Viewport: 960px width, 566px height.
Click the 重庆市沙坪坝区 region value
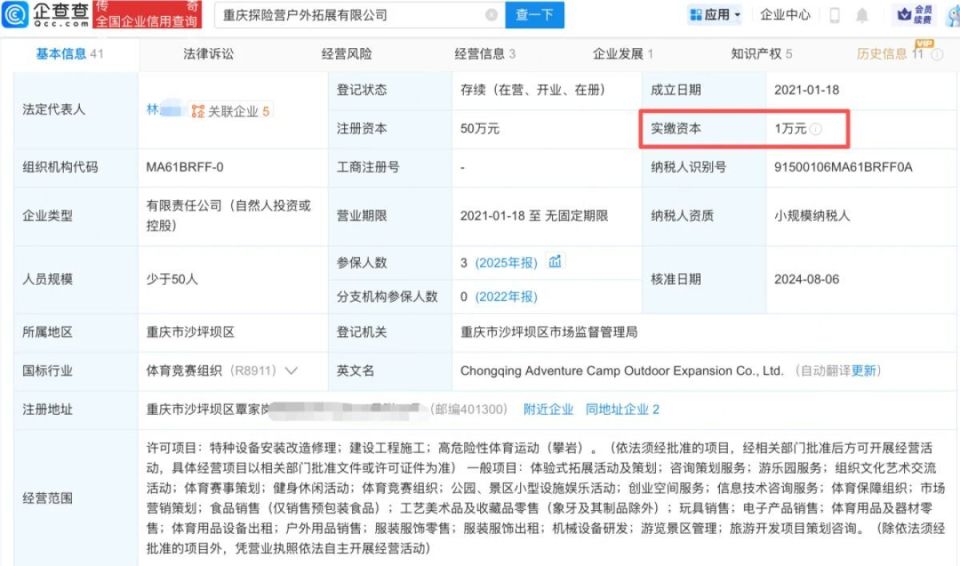190,332
